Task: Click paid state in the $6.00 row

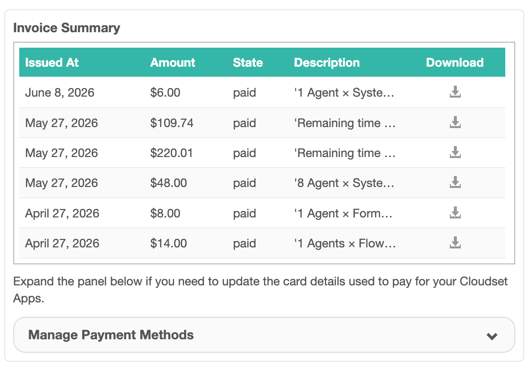Action: (x=245, y=93)
